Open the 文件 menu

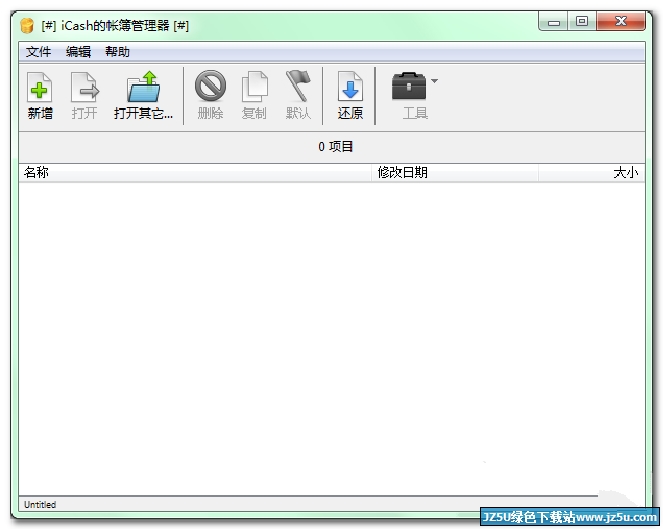pyautogui.click(x=38, y=52)
